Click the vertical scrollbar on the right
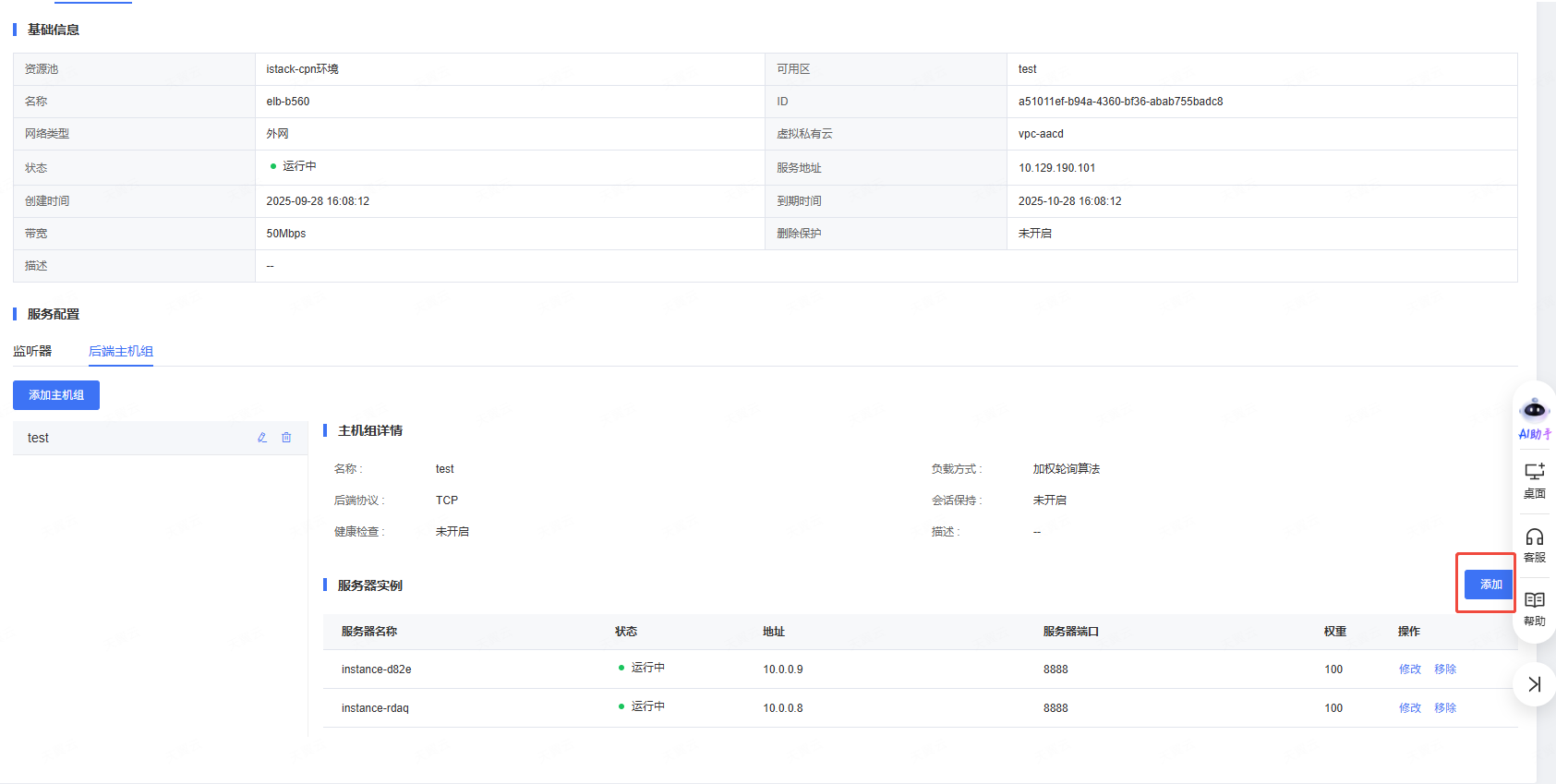Screen dimensions: 1556x784 tap(1546, 277)
